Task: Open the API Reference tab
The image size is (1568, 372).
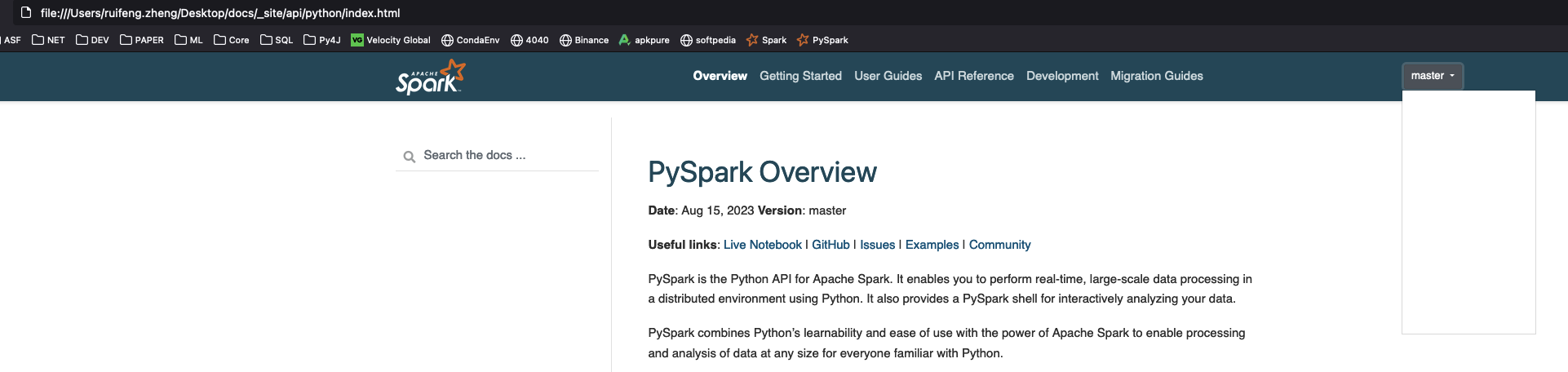Action: pyautogui.click(x=974, y=76)
